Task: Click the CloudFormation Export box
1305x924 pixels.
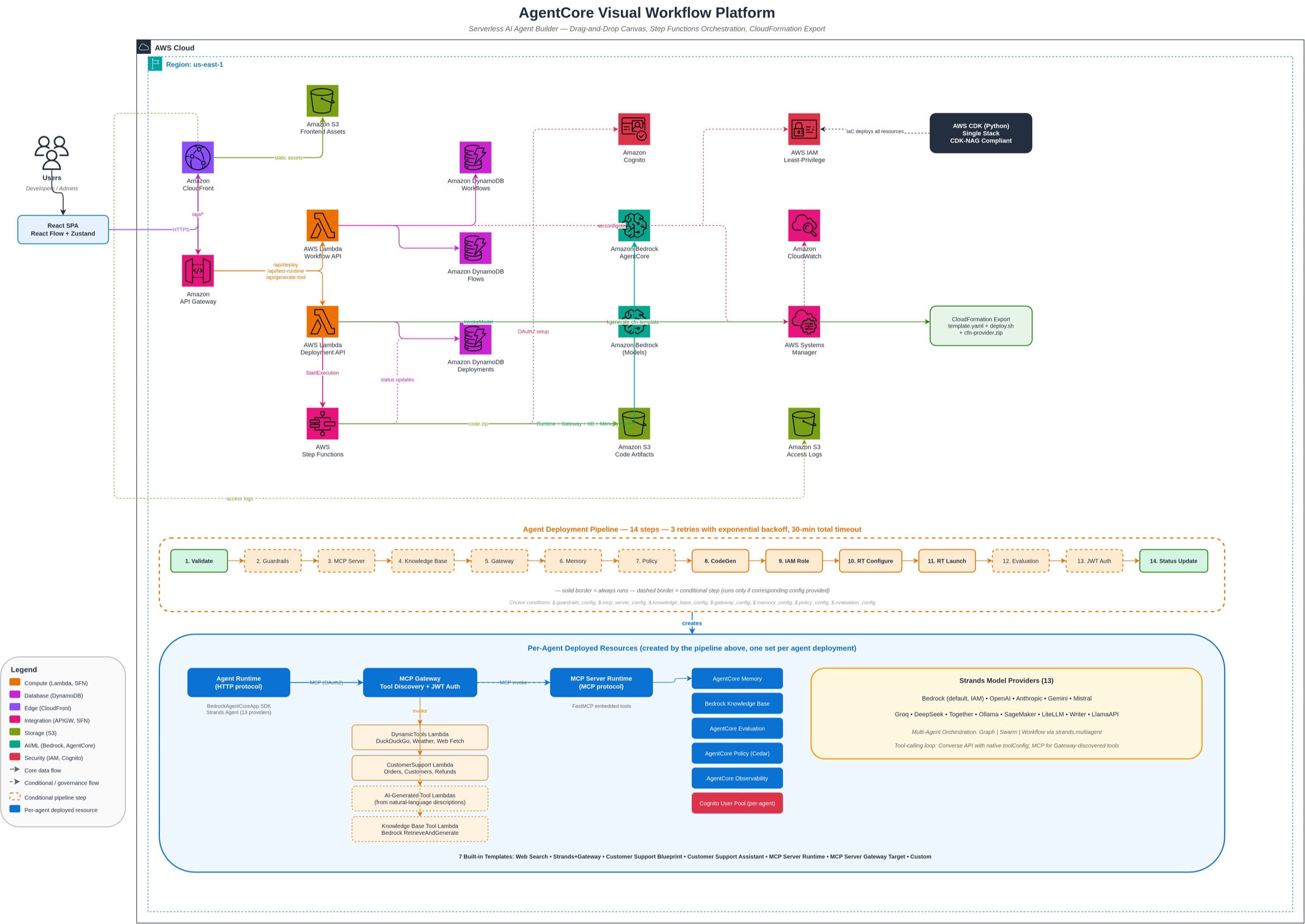Action: click(x=980, y=326)
